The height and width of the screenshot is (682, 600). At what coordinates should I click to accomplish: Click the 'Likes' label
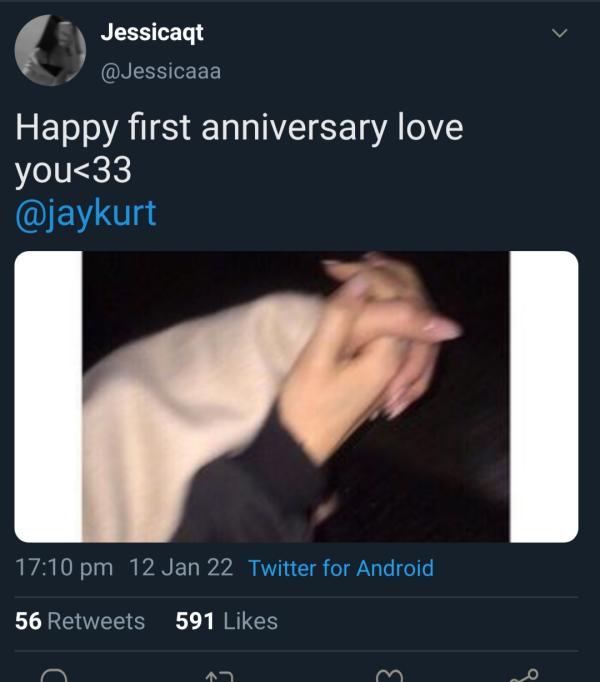click(250, 621)
